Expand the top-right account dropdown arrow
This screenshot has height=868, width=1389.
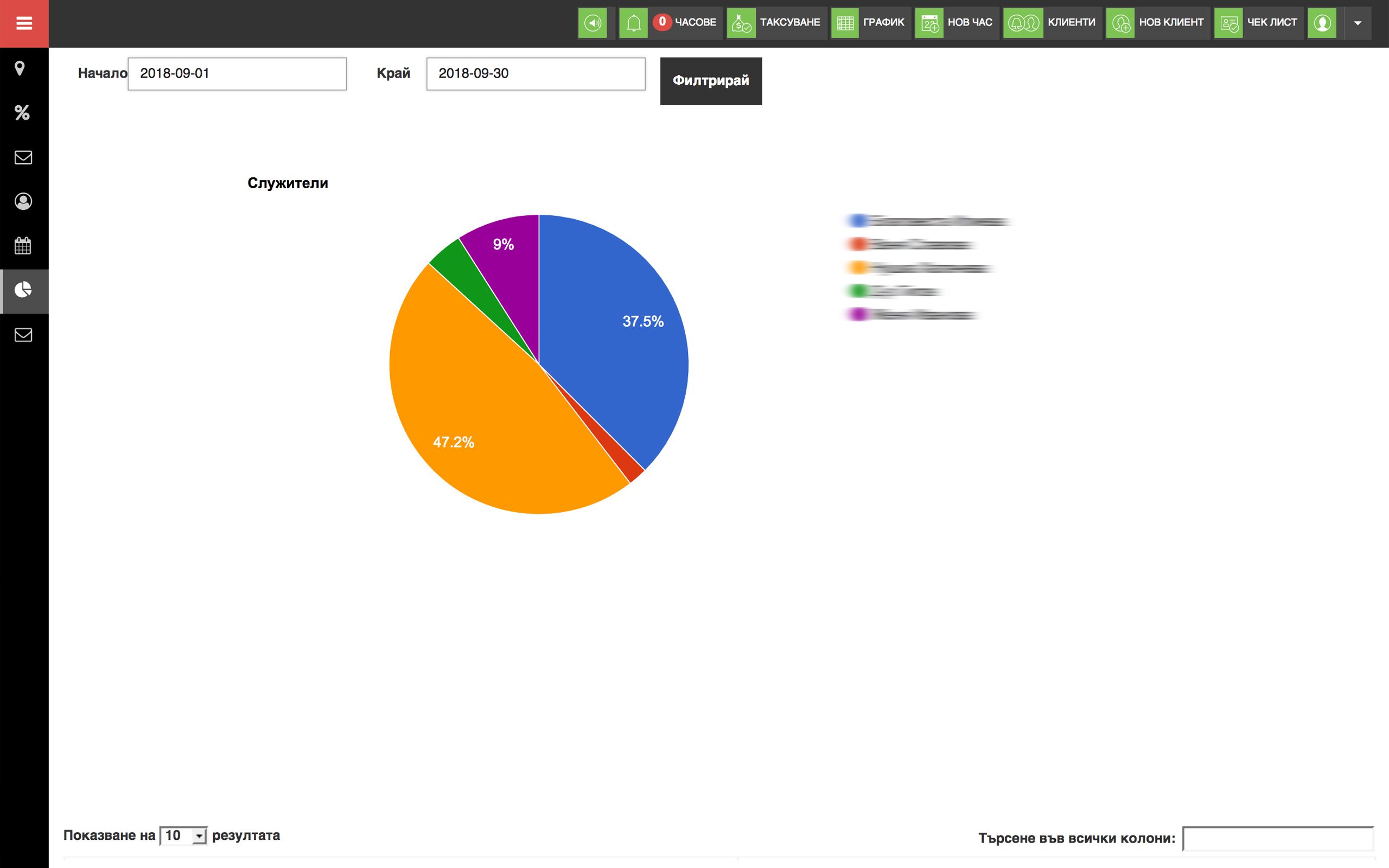[x=1358, y=23]
